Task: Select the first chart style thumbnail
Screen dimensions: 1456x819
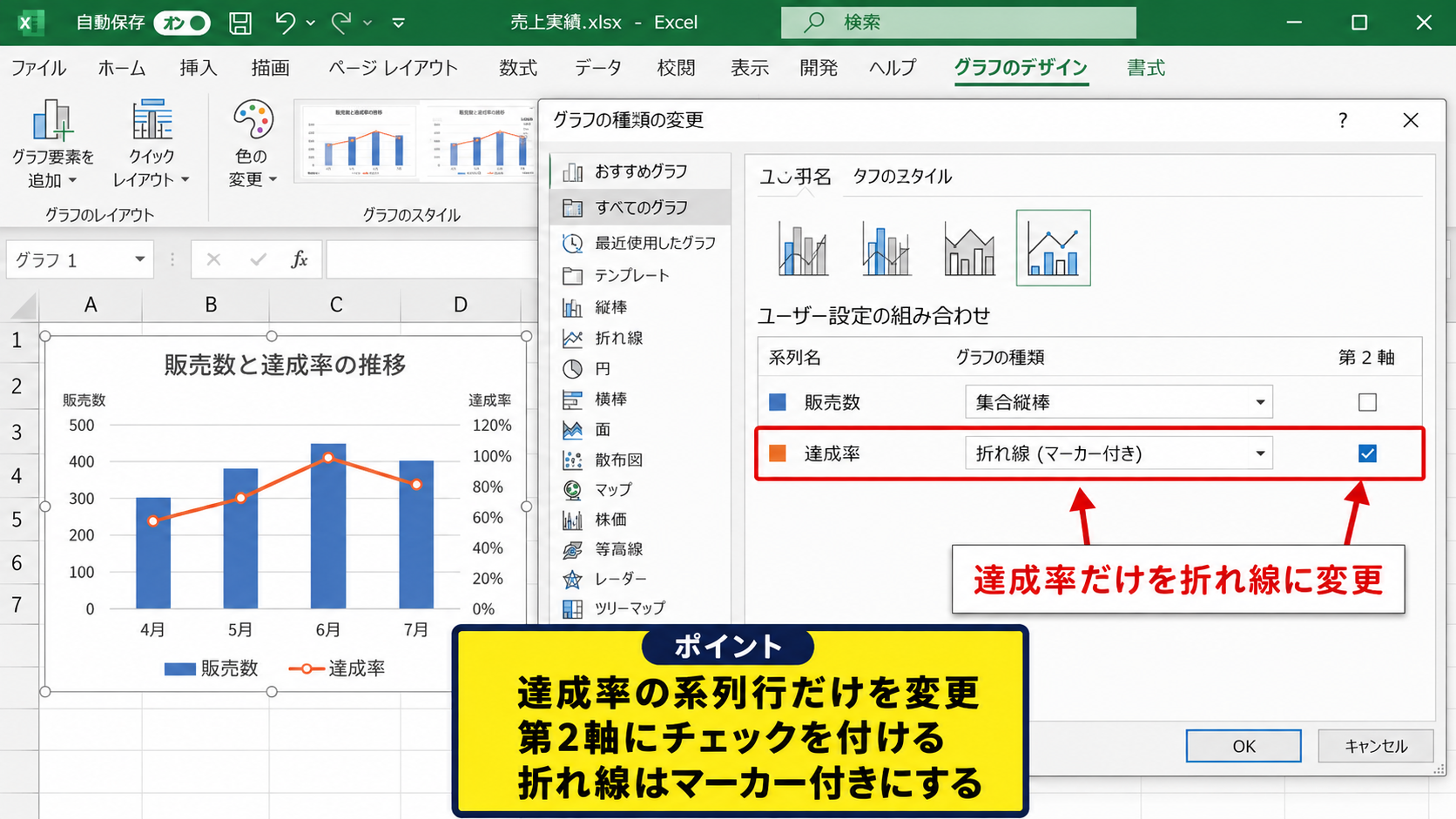Action: tap(358, 140)
